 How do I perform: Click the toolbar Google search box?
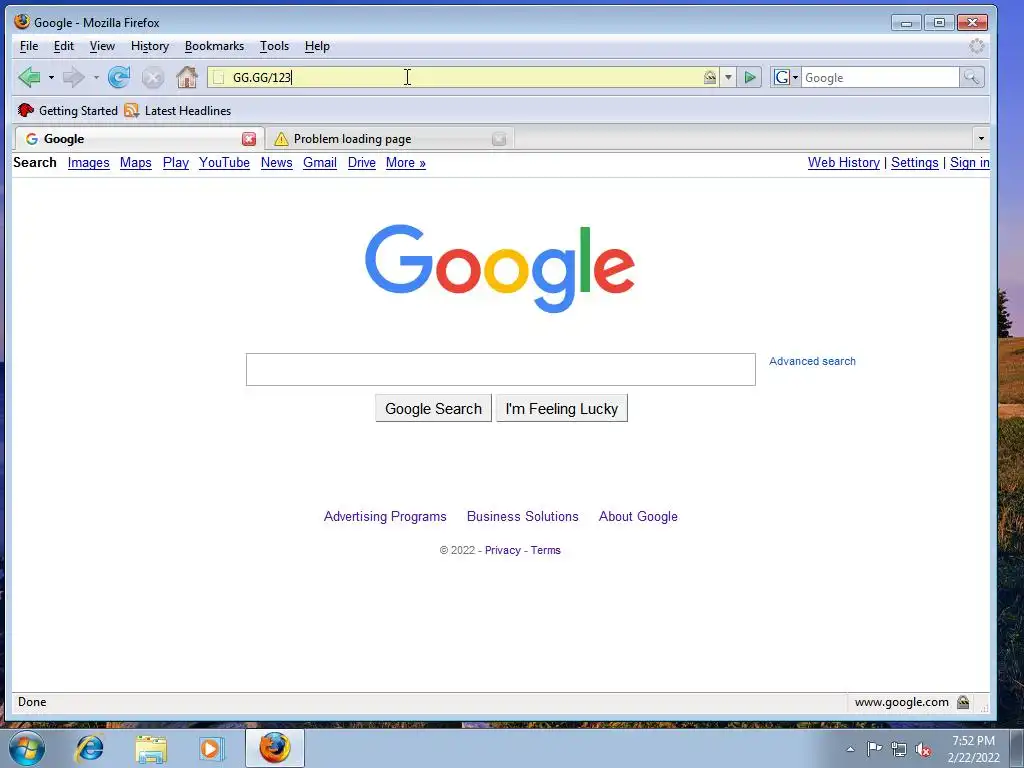(880, 77)
